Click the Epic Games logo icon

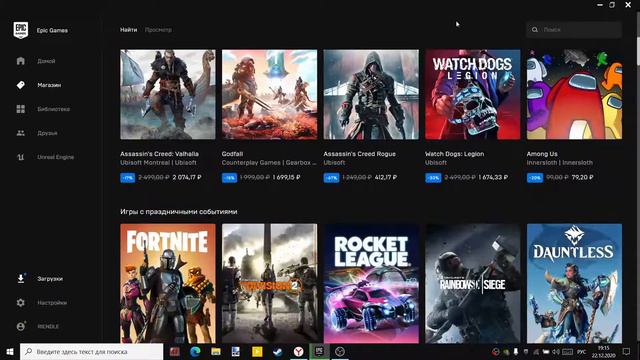coord(21,30)
